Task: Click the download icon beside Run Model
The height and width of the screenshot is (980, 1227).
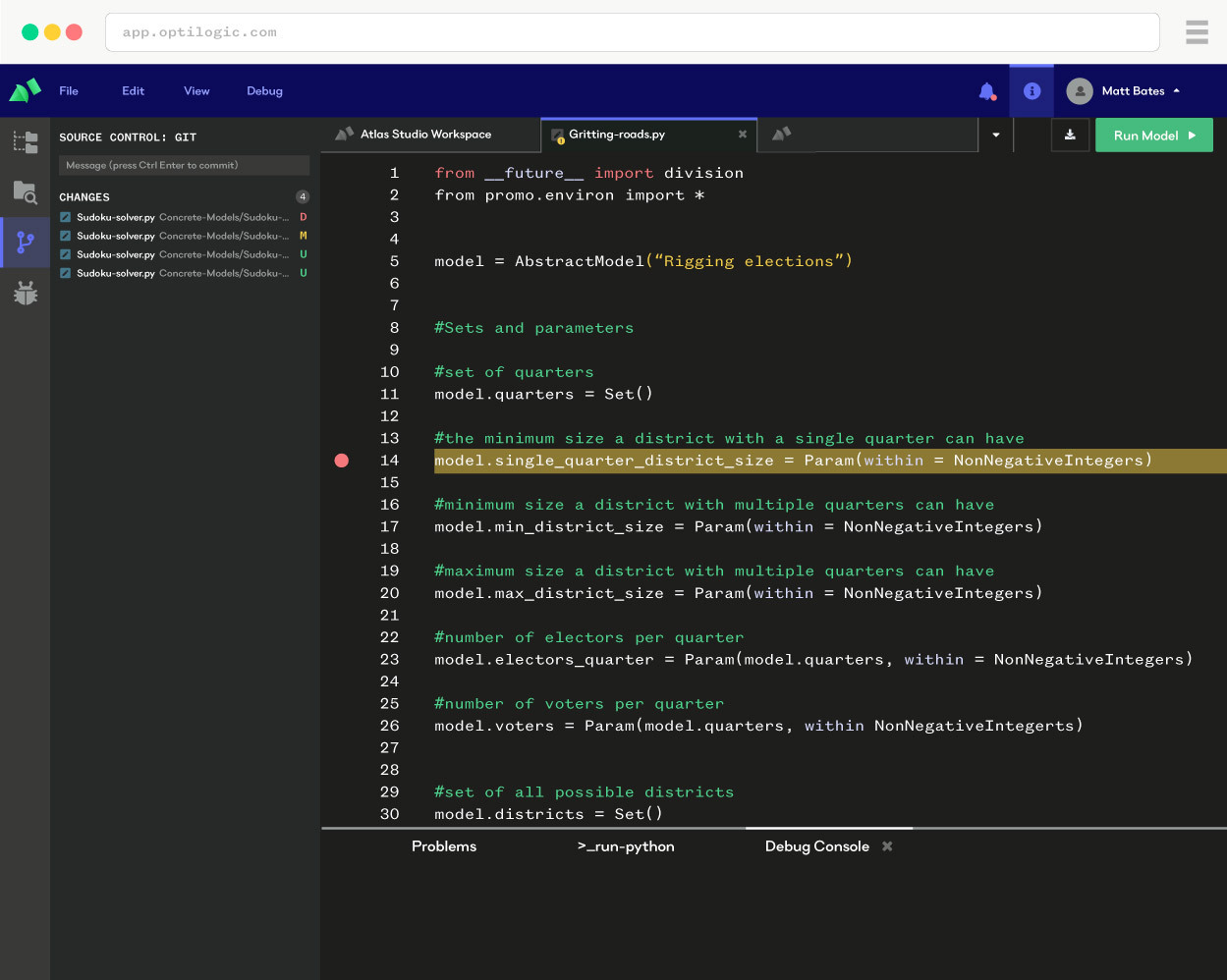Action: 1070,136
